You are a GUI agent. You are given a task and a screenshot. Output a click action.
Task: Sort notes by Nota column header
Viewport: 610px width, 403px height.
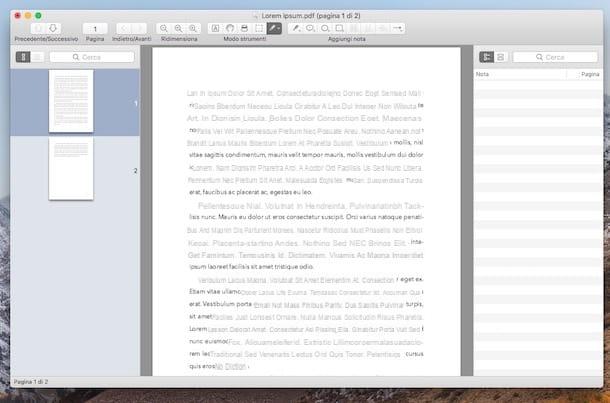pyautogui.click(x=521, y=74)
